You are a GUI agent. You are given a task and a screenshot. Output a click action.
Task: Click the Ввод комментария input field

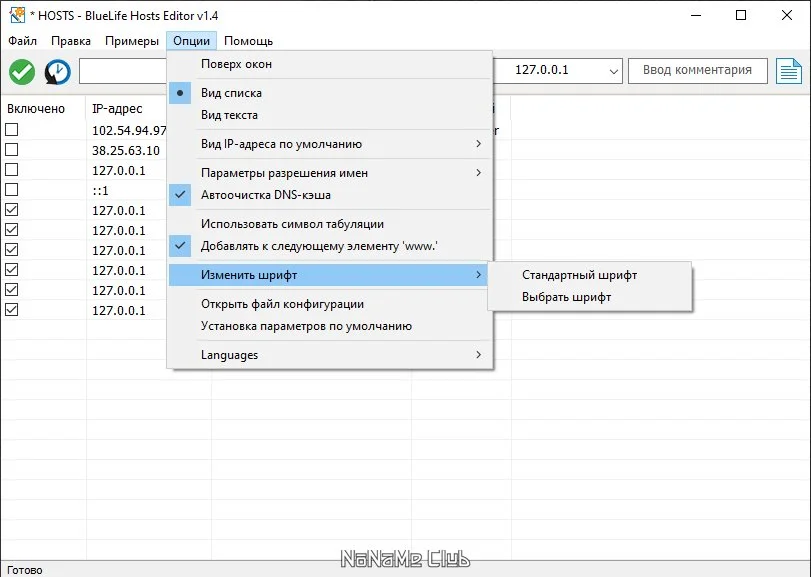[697, 71]
